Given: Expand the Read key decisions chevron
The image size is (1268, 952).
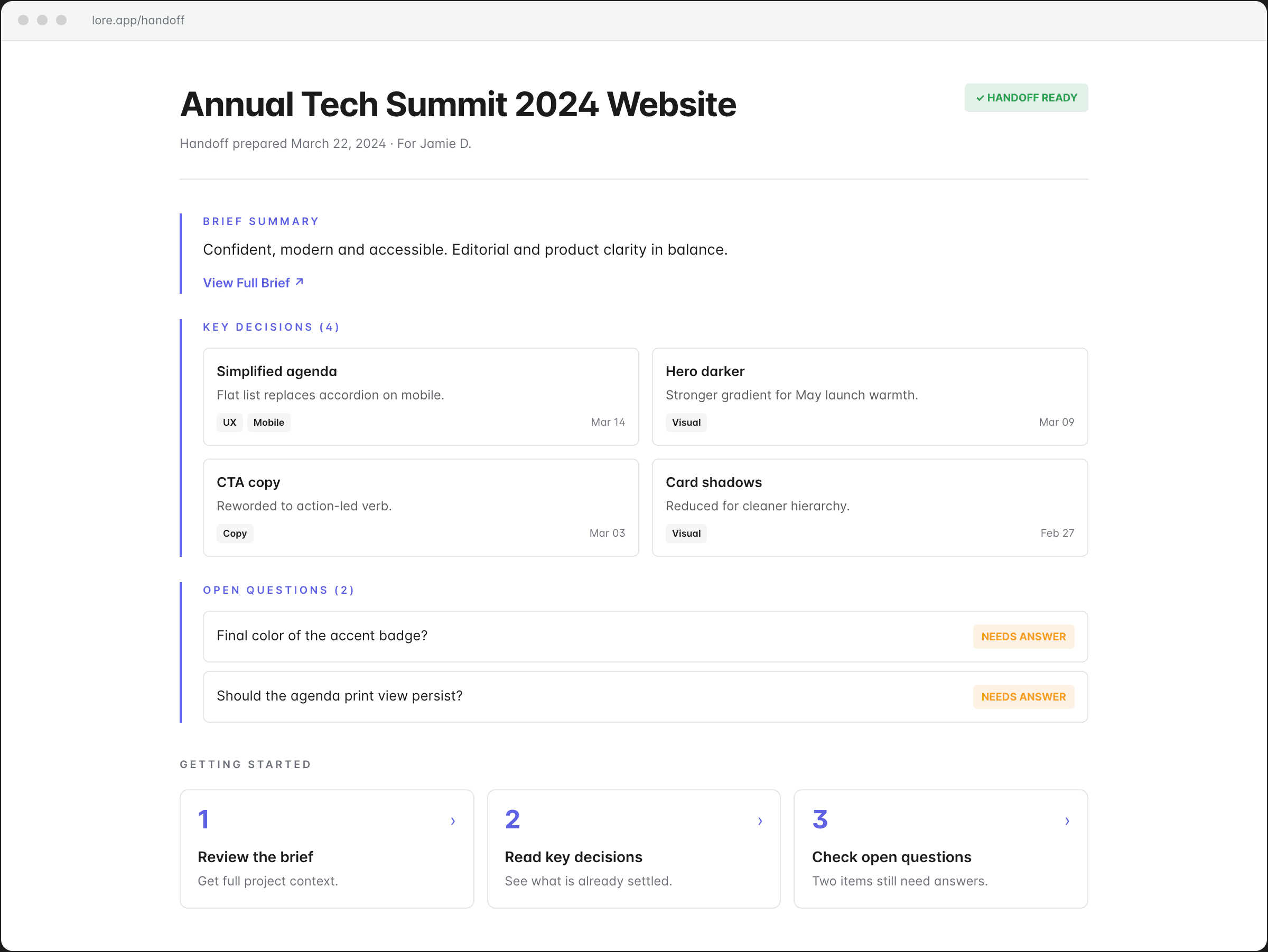Looking at the screenshot, I should pyautogui.click(x=760, y=822).
